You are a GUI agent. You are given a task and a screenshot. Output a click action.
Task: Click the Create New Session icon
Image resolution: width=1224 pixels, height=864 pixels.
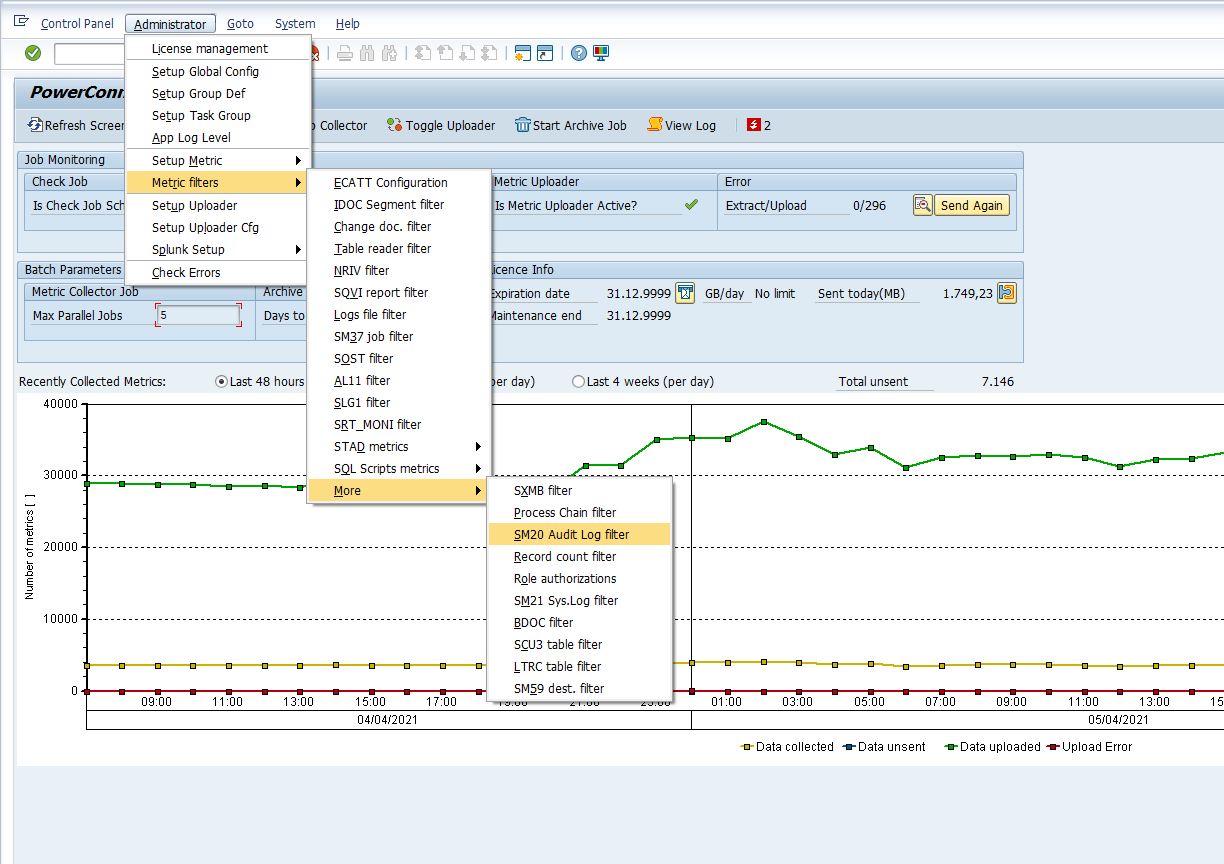522,53
